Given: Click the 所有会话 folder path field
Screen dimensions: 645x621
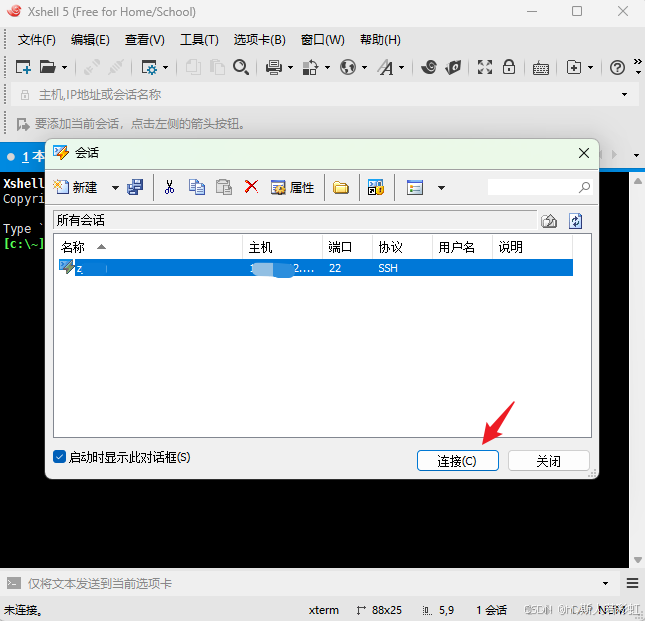Looking at the screenshot, I should 295,220.
